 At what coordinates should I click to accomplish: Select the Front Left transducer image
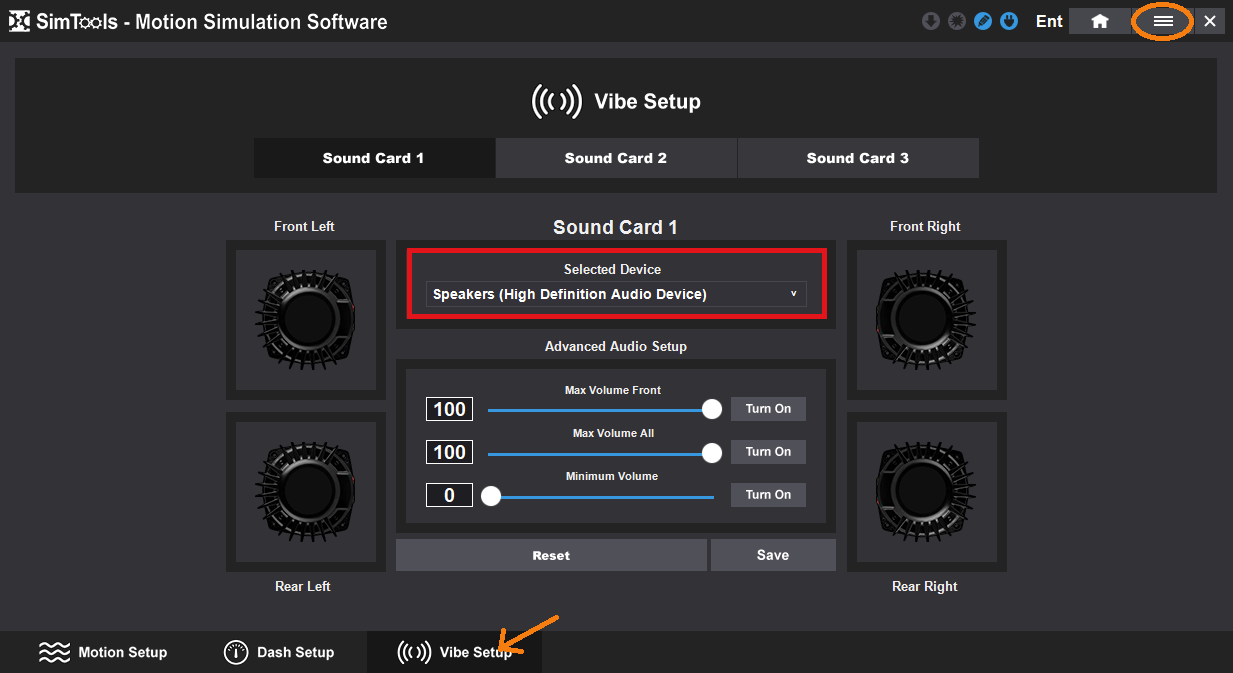306,320
